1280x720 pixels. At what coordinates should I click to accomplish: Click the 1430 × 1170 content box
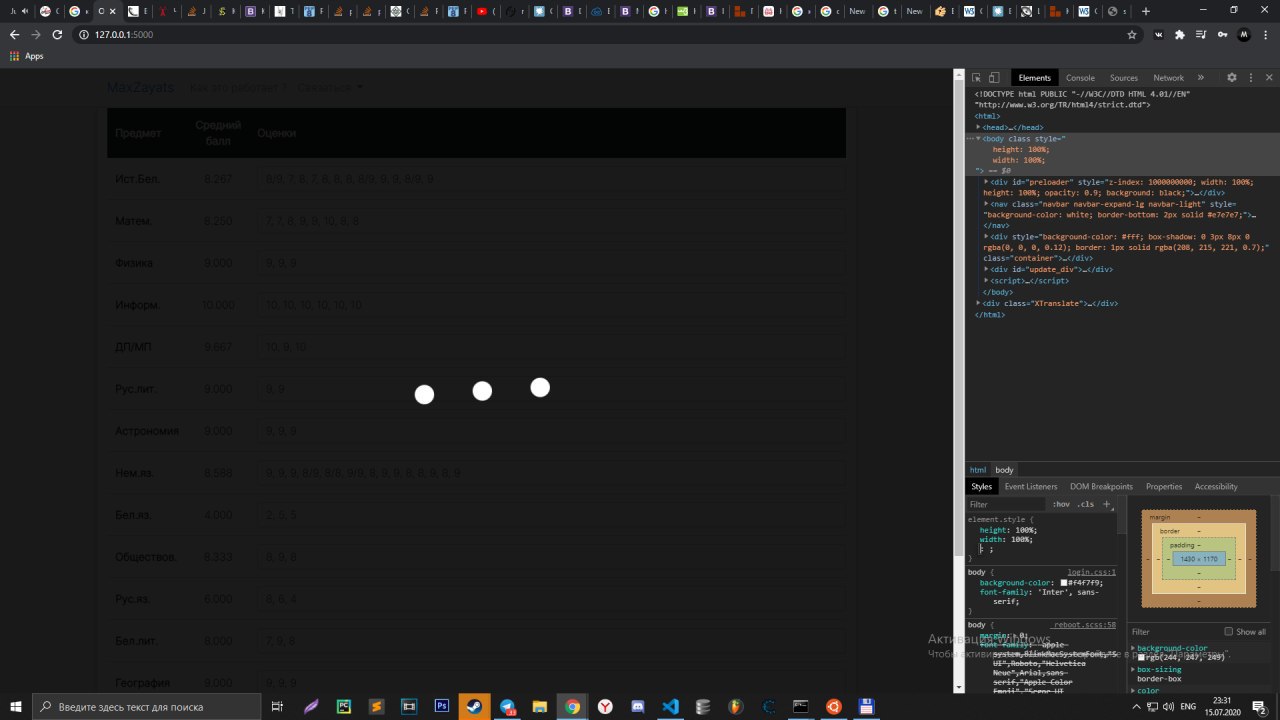1198,559
